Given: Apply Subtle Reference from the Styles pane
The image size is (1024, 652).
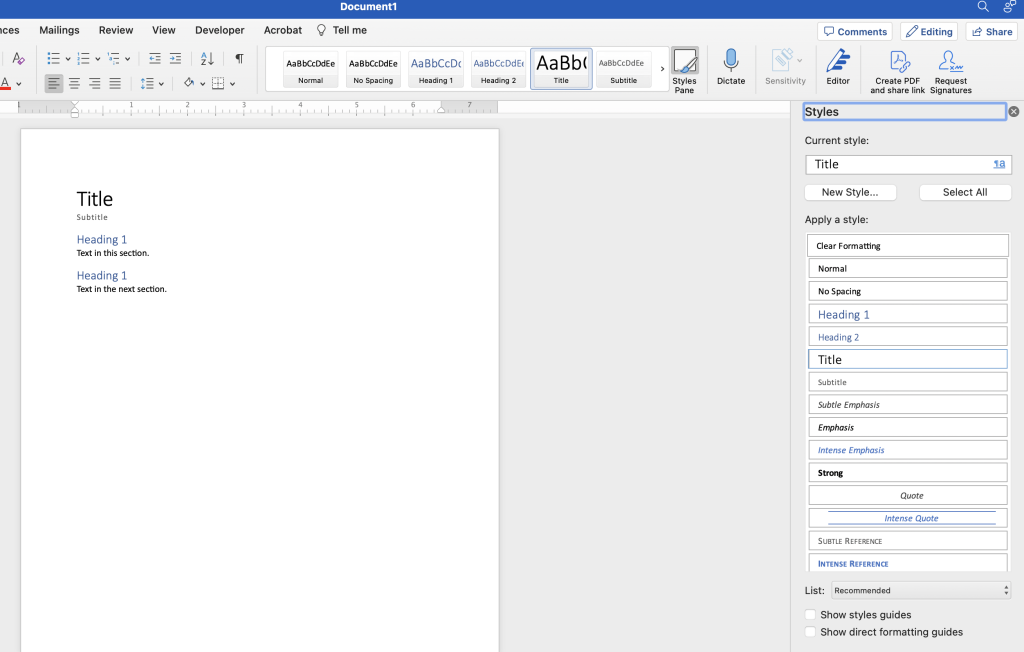Looking at the screenshot, I should [908, 541].
